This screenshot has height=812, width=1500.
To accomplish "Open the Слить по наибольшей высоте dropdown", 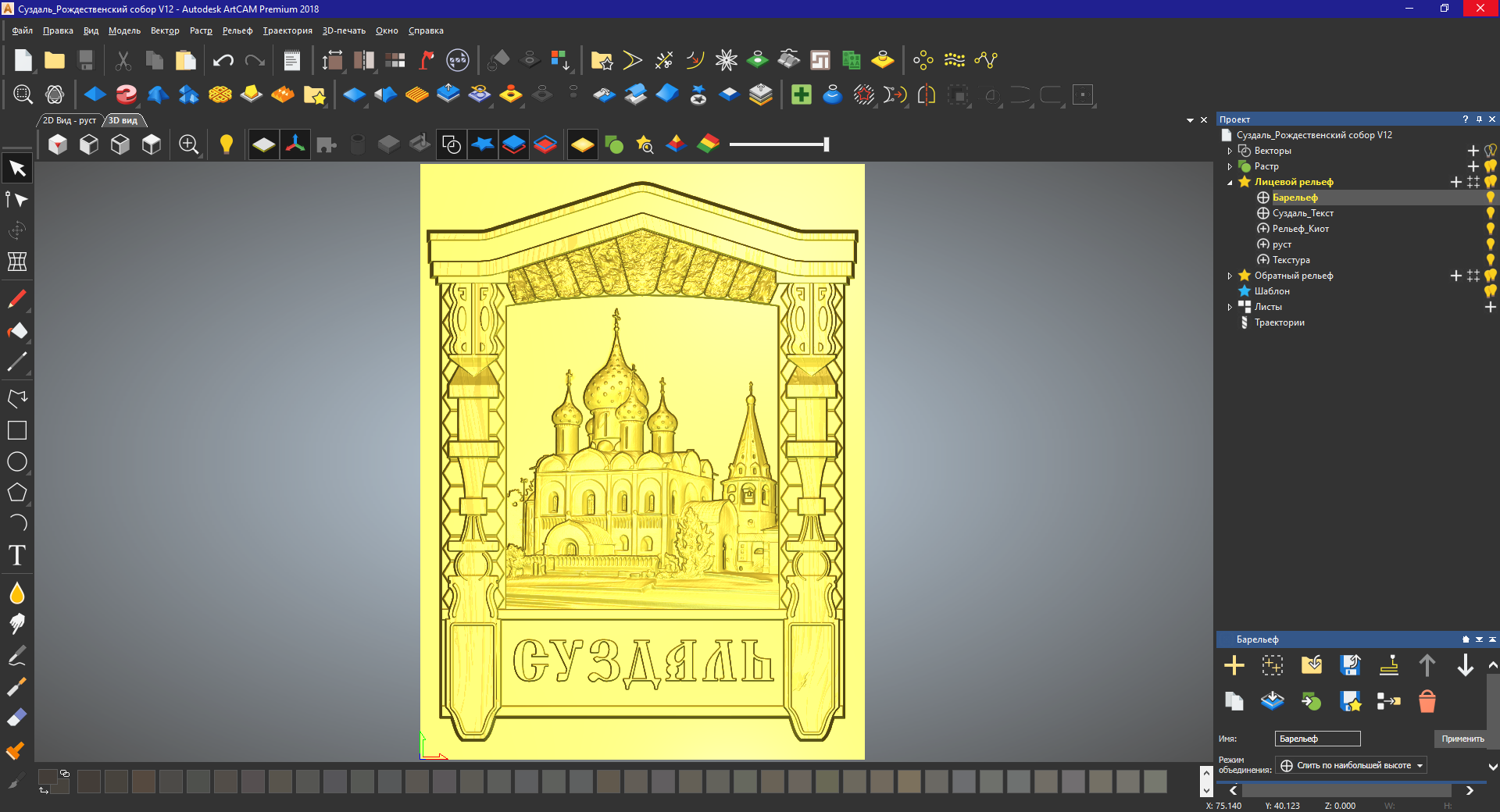I will click(1351, 765).
